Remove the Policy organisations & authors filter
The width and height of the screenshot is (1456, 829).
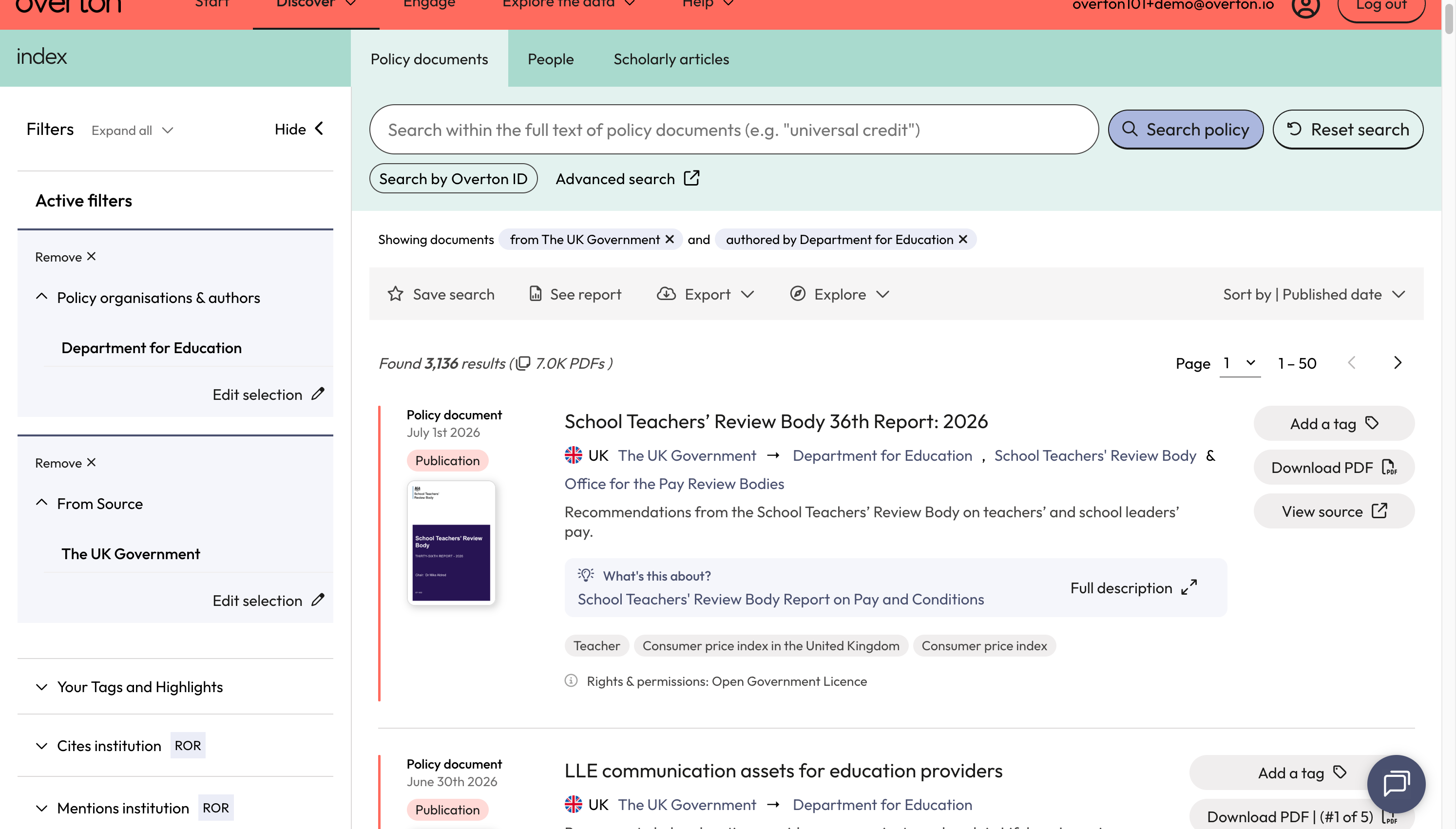pos(65,257)
